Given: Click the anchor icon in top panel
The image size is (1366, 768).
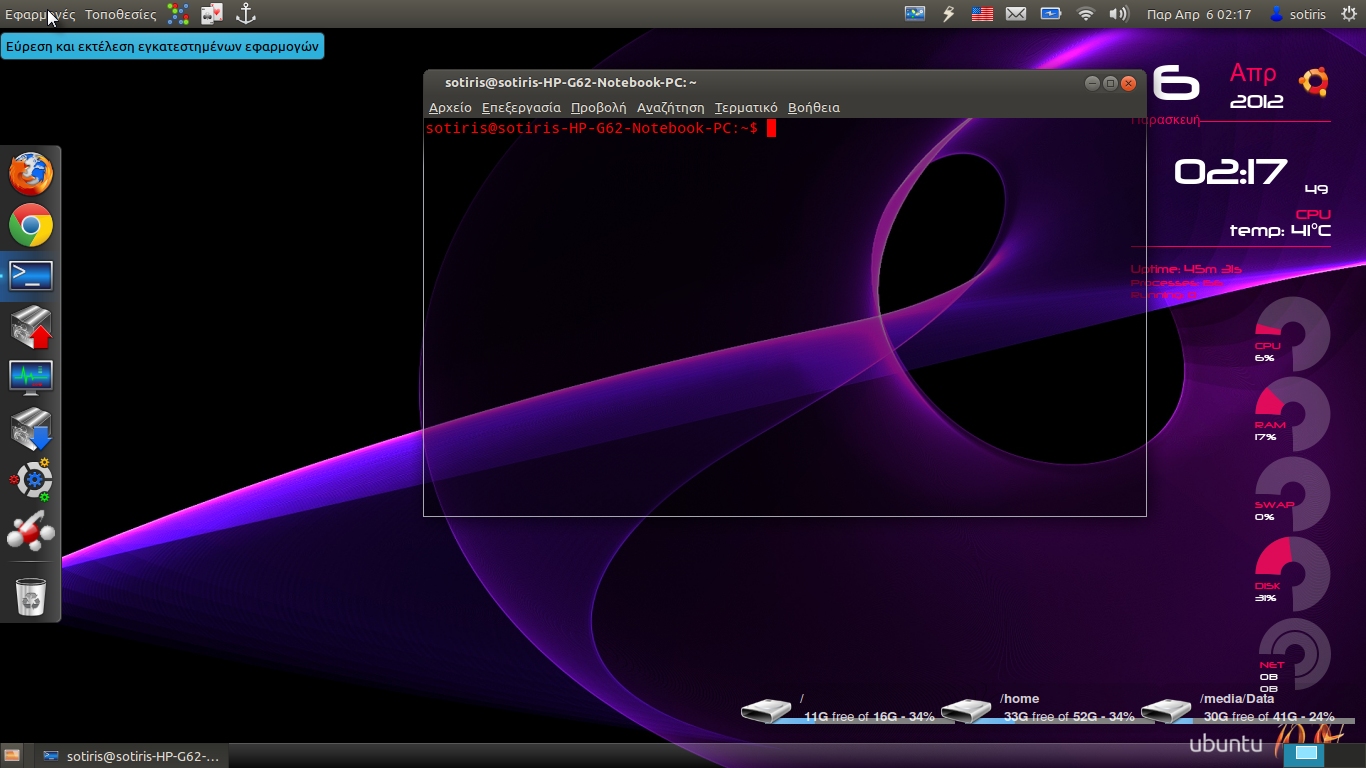Looking at the screenshot, I should pyautogui.click(x=245, y=14).
